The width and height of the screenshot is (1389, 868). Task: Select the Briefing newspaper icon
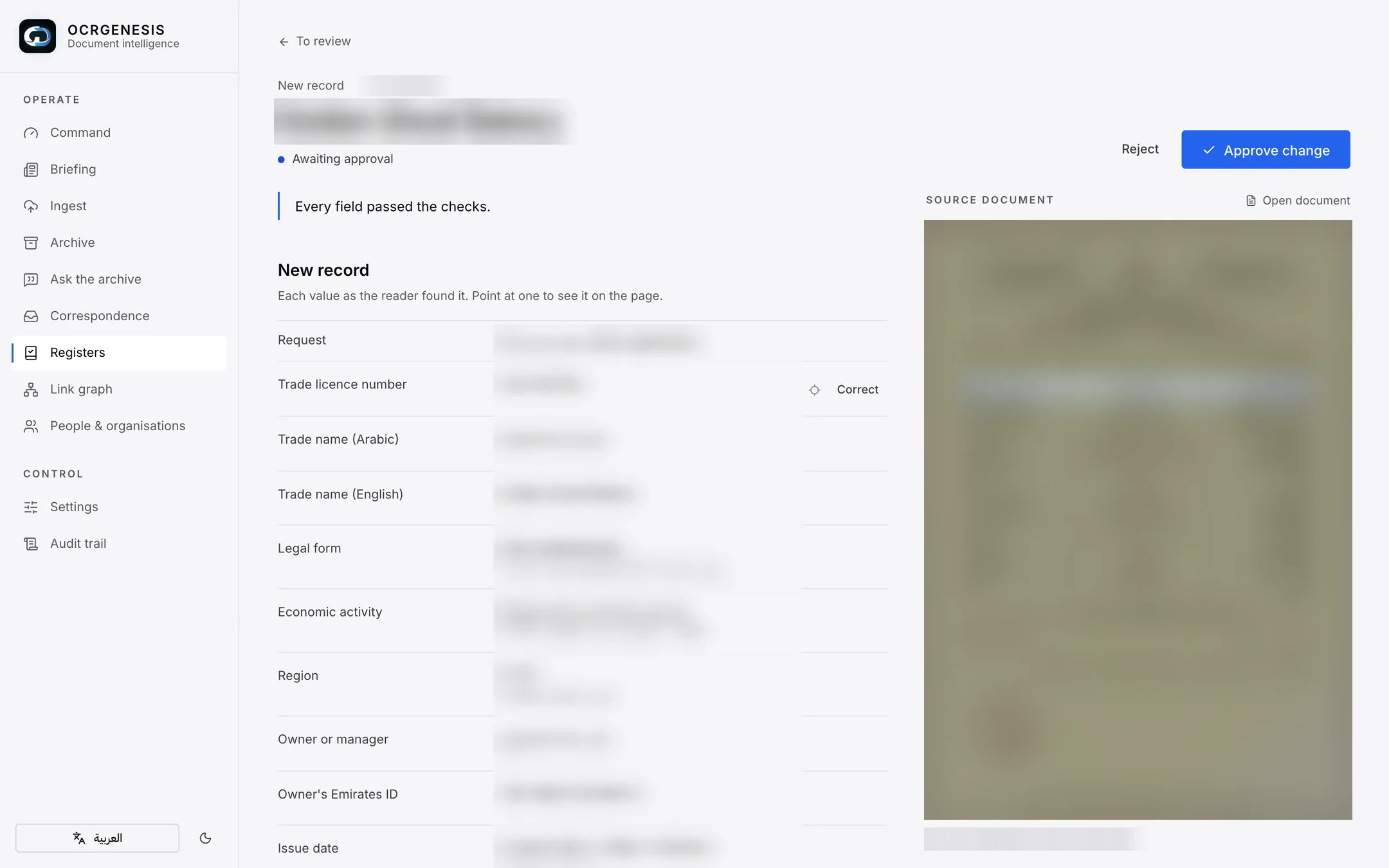31,170
